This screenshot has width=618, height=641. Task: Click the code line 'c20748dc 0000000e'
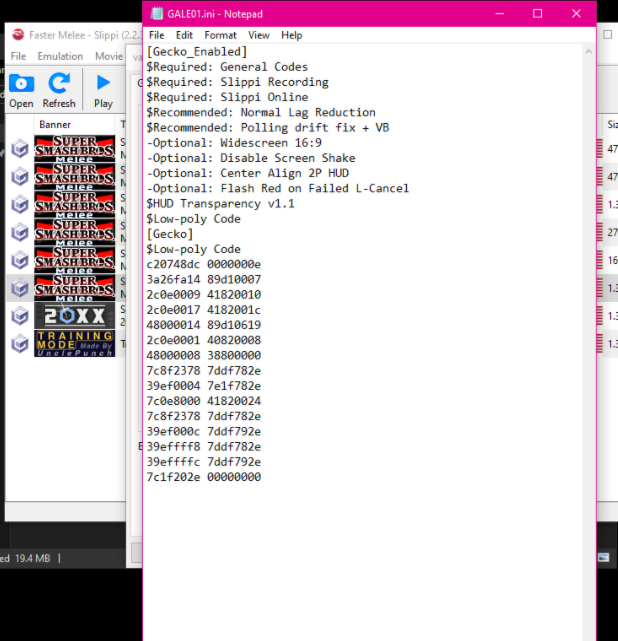(204, 264)
